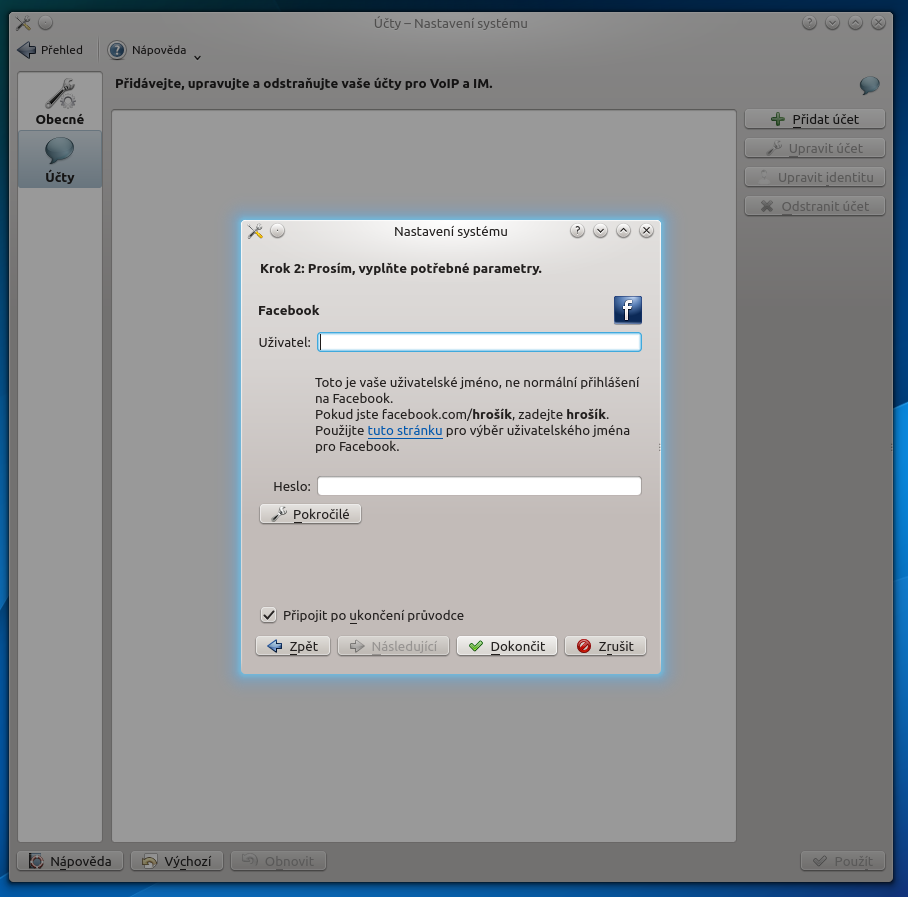Click the Facebook logo icon in dialog
The height and width of the screenshot is (897, 908).
point(627,310)
